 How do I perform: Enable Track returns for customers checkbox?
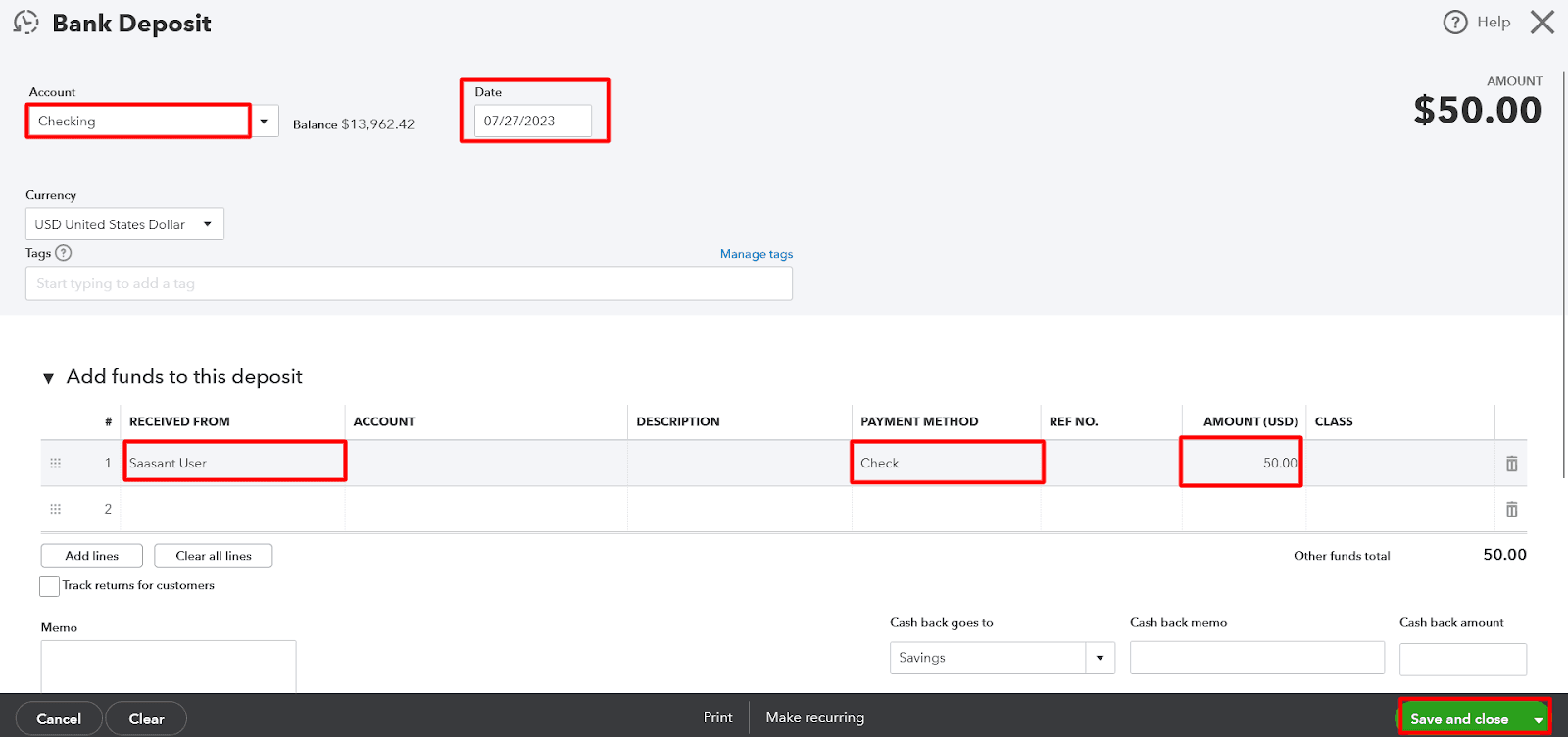pyautogui.click(x=49, y=586)
